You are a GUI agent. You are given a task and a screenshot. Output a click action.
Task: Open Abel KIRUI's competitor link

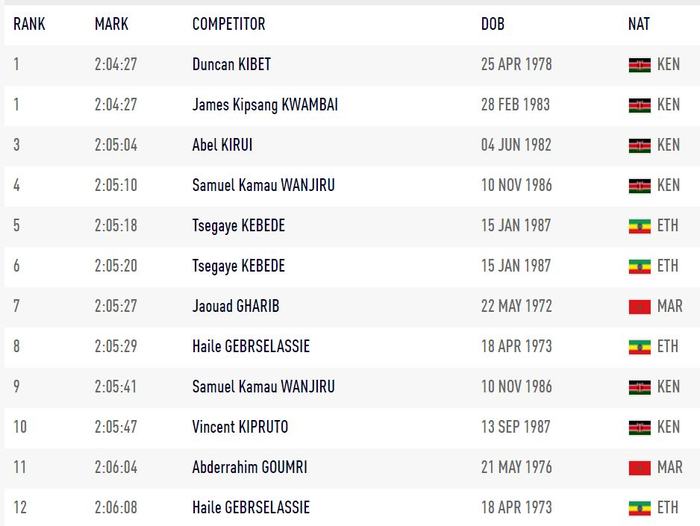[x=222, y=145]
